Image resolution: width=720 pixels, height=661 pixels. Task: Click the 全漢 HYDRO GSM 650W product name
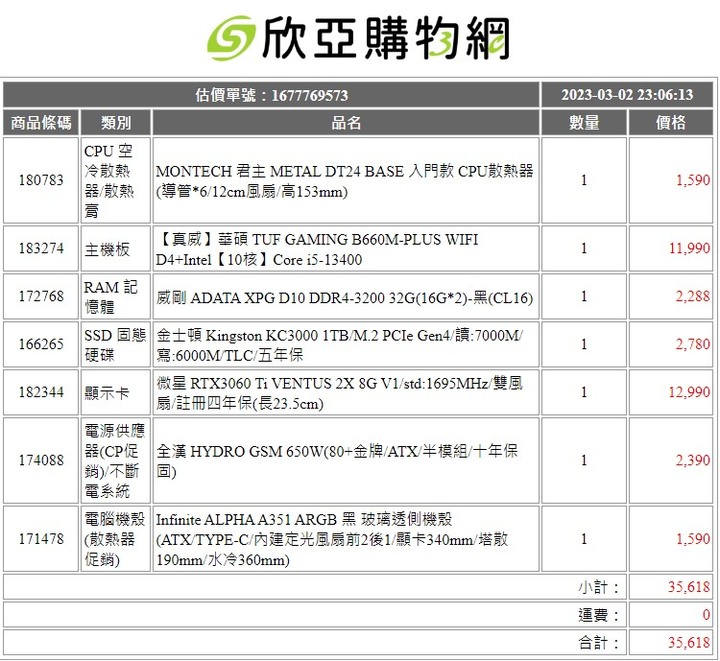337,461
